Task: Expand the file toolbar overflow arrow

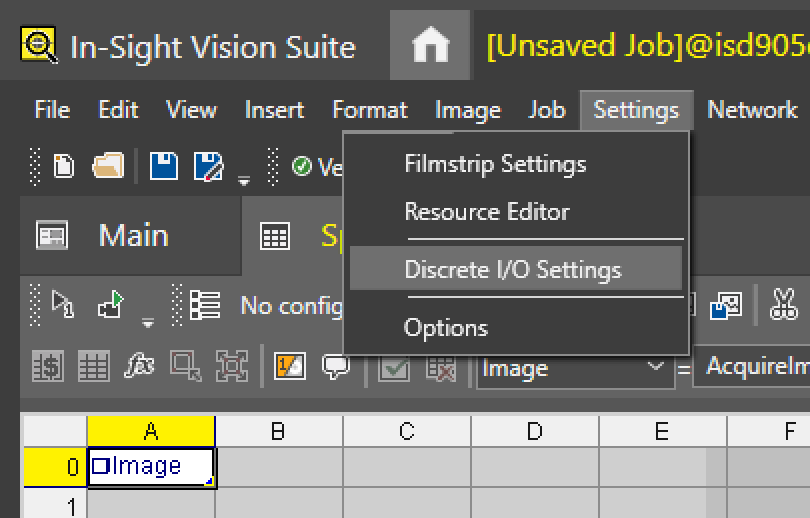Action: pos(244,181)
